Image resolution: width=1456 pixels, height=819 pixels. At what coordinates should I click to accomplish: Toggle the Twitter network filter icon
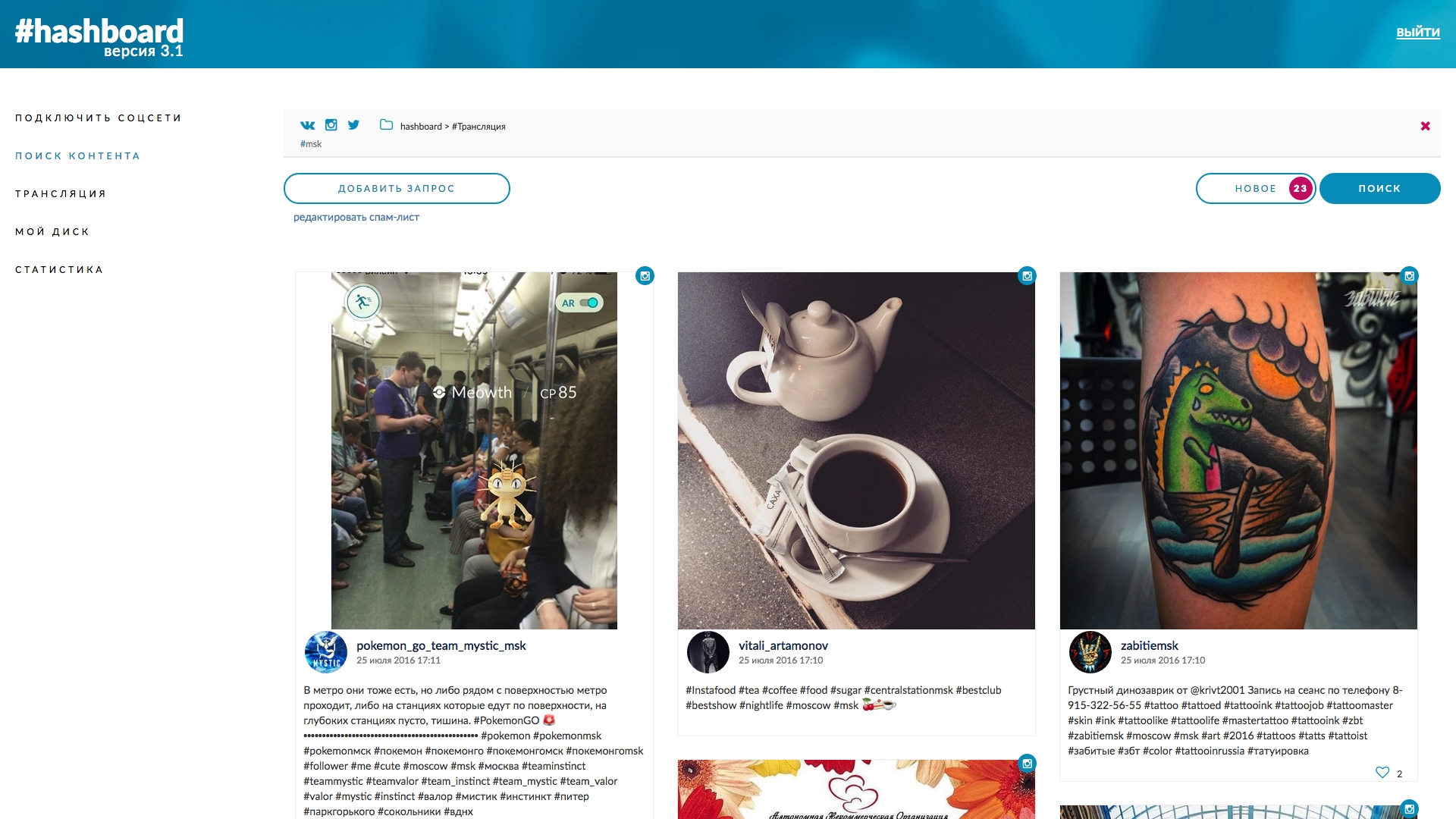(353, 124)
